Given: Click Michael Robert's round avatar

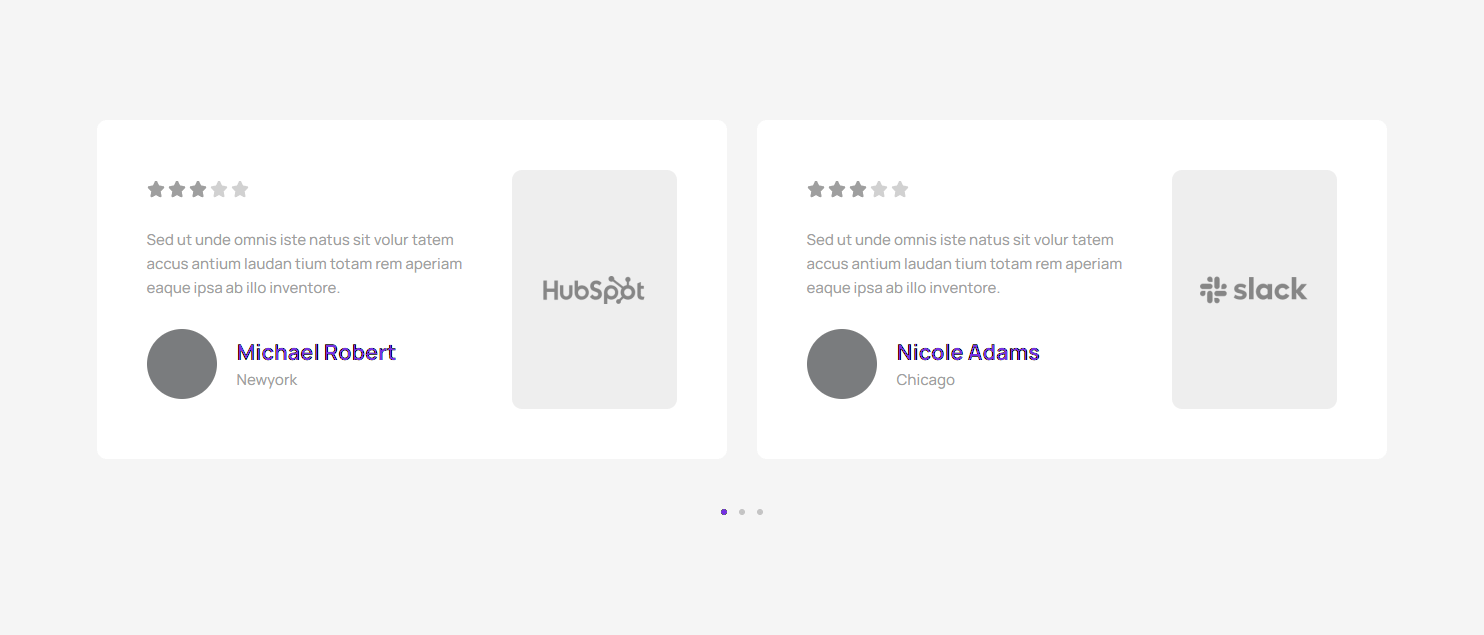Looking at the screenshot, I should click(182, 364).
